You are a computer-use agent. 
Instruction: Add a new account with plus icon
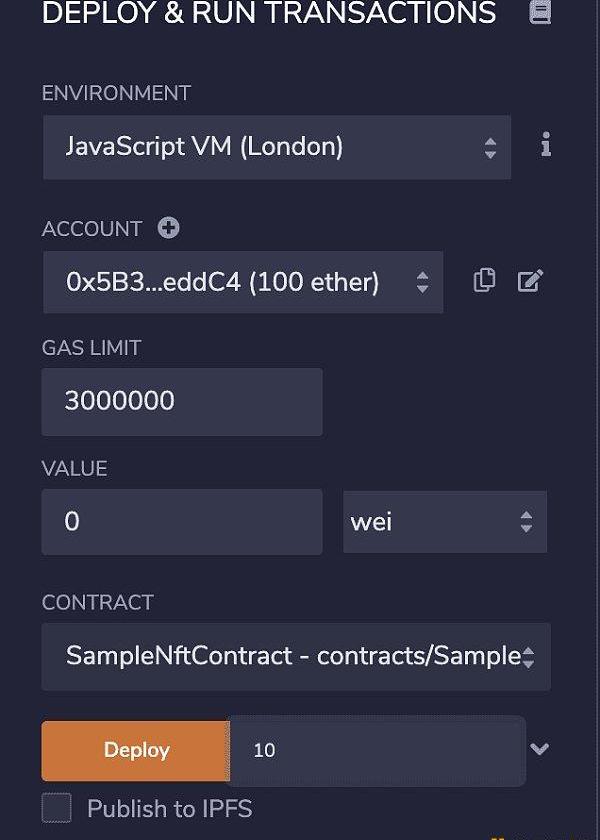point(169,228)
